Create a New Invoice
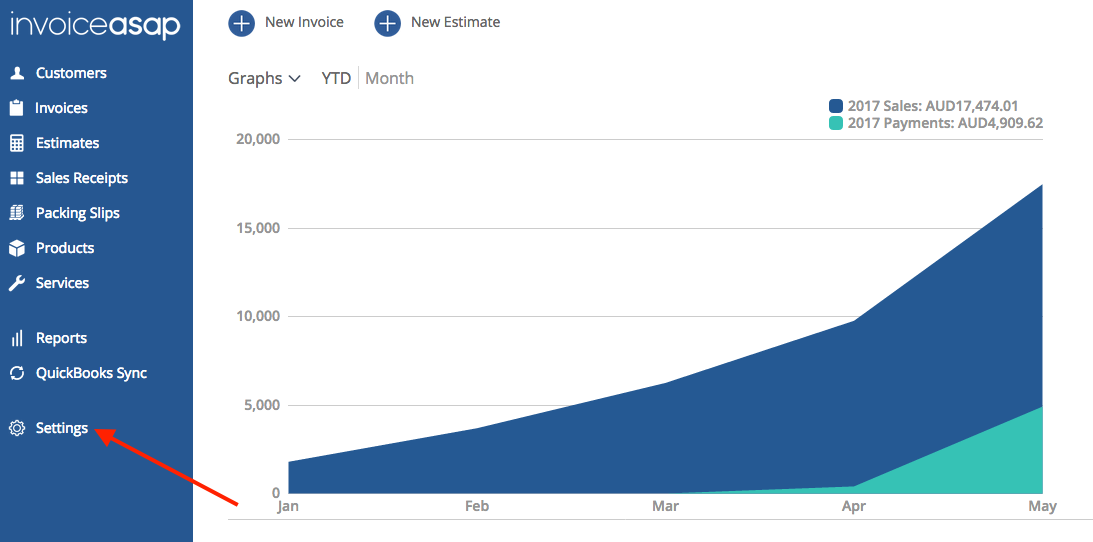This screenshot has height=542, width=1093. 286,22
